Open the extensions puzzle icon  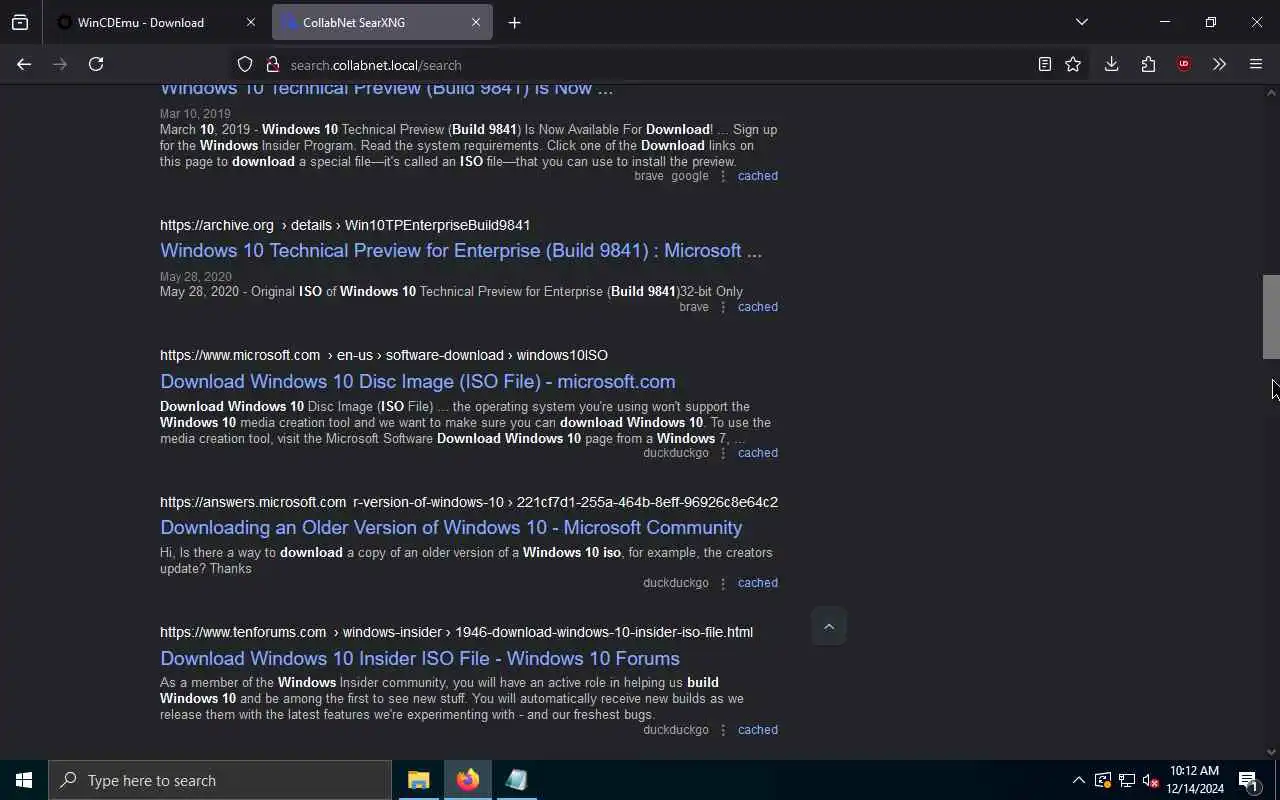pos(1148,64)
